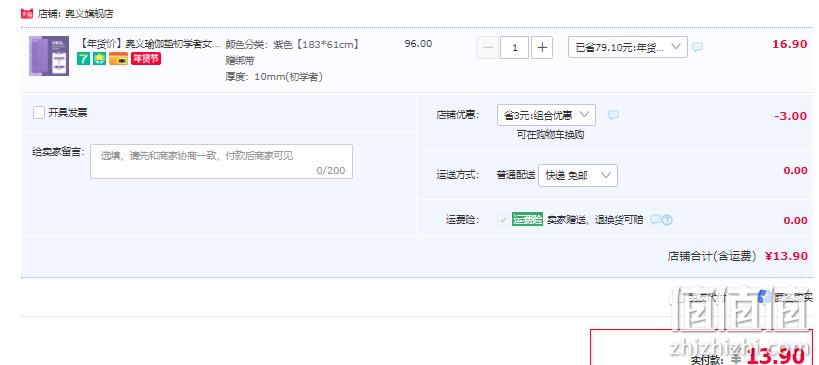The width and height of the screenshot is (819, 365).
Task: Click the 可在购物车换购 text
Action: (551, 135)
